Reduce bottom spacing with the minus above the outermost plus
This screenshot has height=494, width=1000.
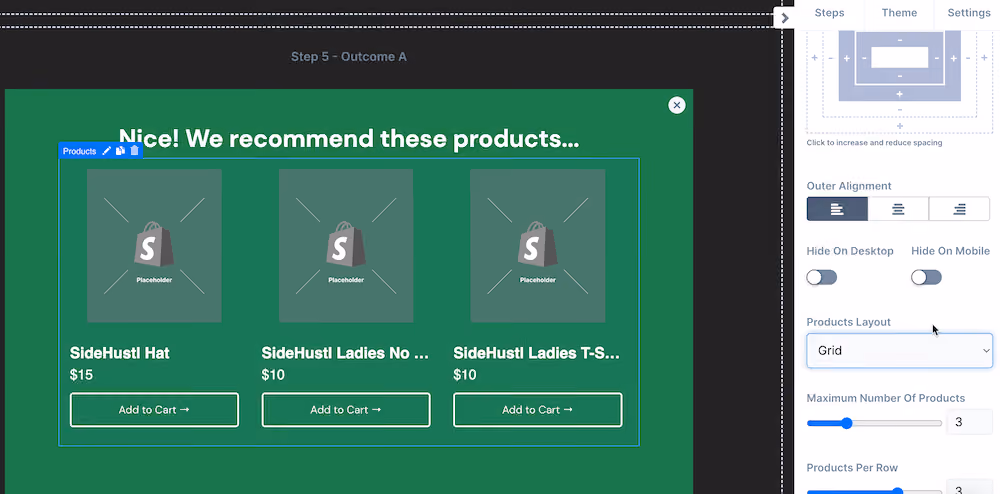[x=900, y=110]
